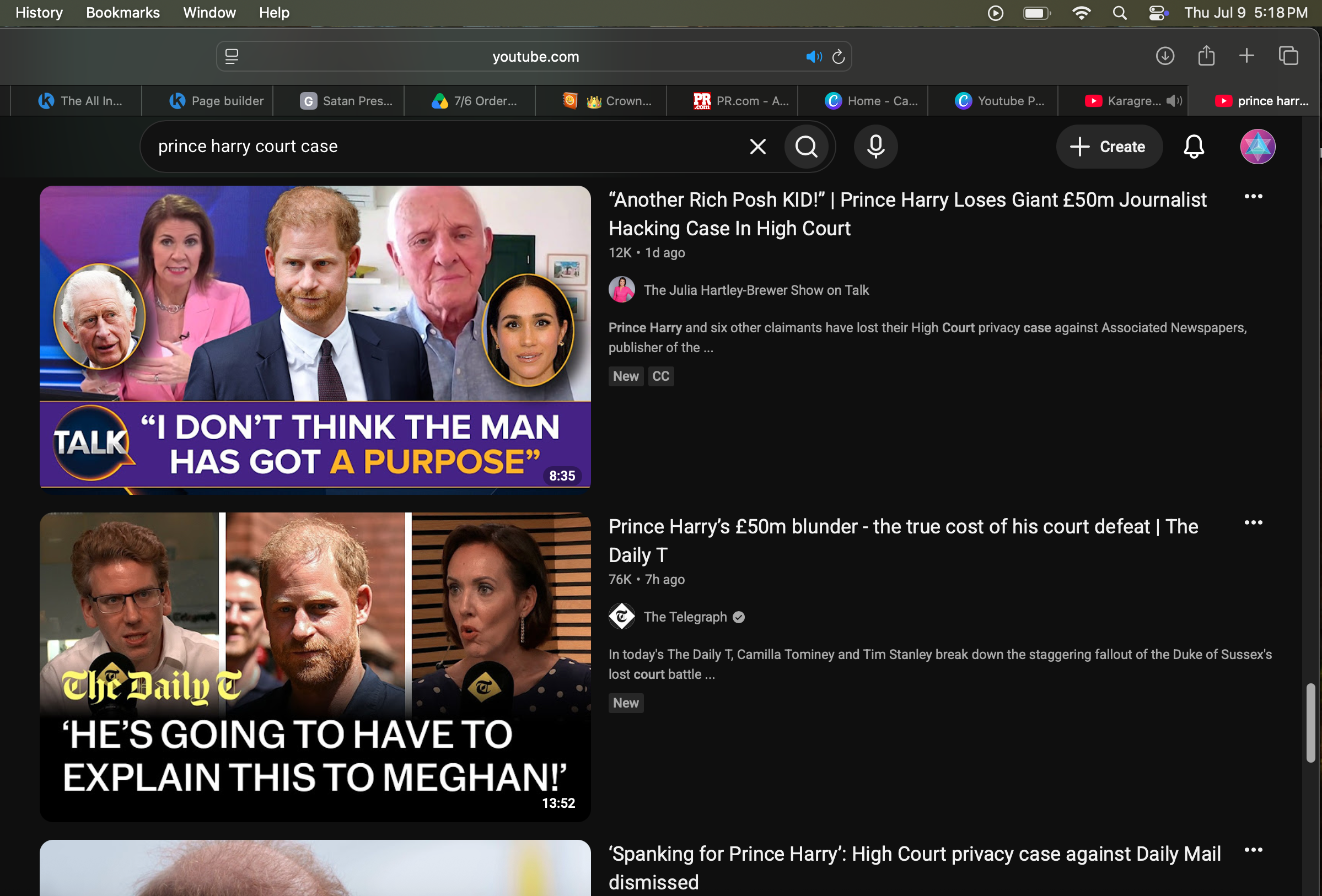Image resolution: width=1322 pixels, height=896 pixels.
Task: Click the youtube.com address bar
Action: point(535,57)
